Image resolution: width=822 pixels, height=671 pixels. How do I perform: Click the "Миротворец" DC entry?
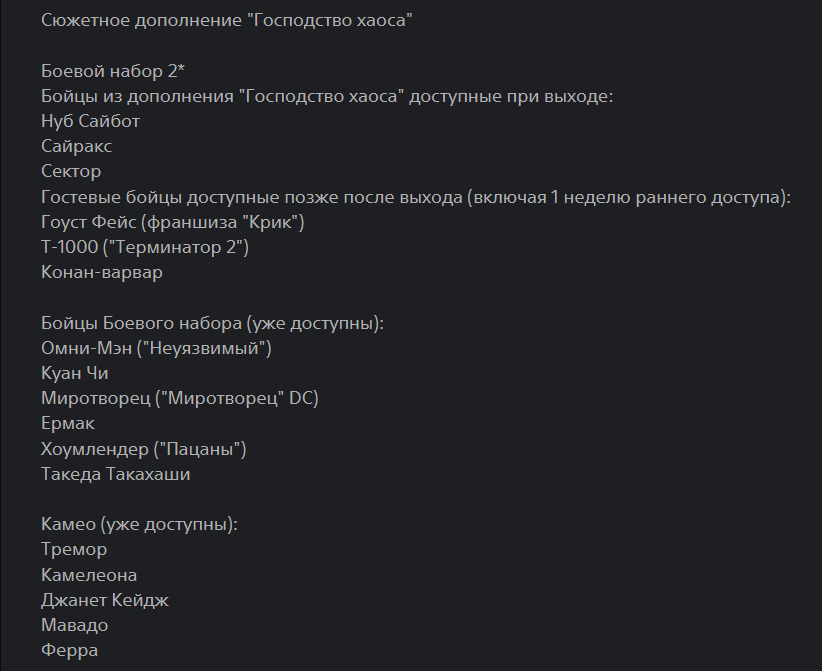point(180,398)
